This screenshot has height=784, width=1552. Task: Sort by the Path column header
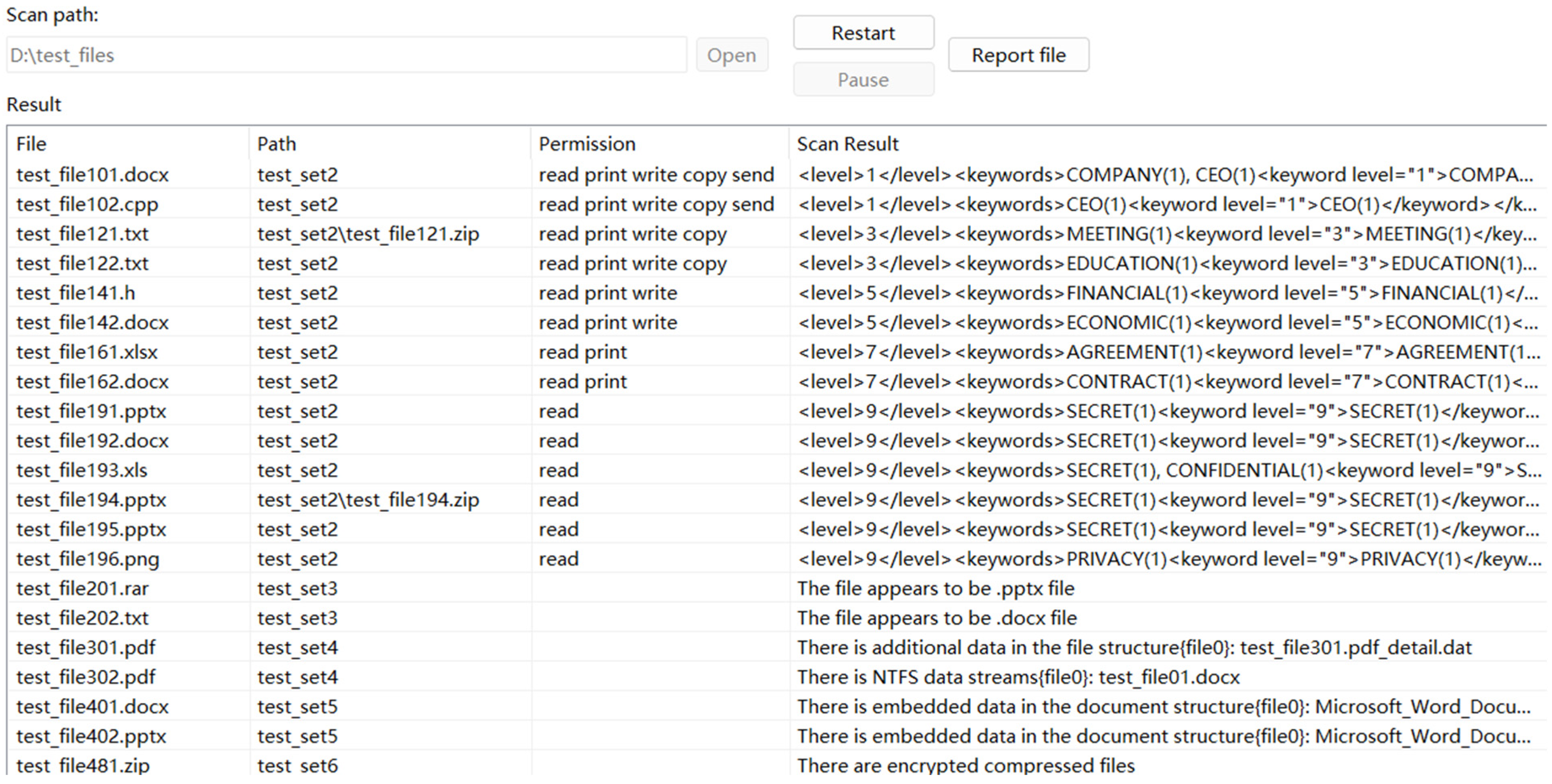(277, 144)
